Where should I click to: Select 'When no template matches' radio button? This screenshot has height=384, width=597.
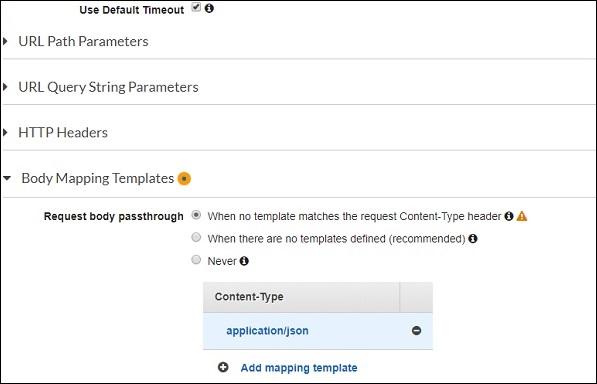(x=196, y=215)
